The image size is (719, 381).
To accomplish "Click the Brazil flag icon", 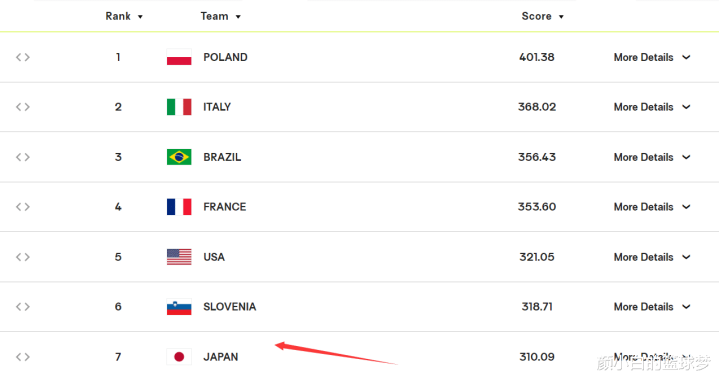I will (179, 157).
